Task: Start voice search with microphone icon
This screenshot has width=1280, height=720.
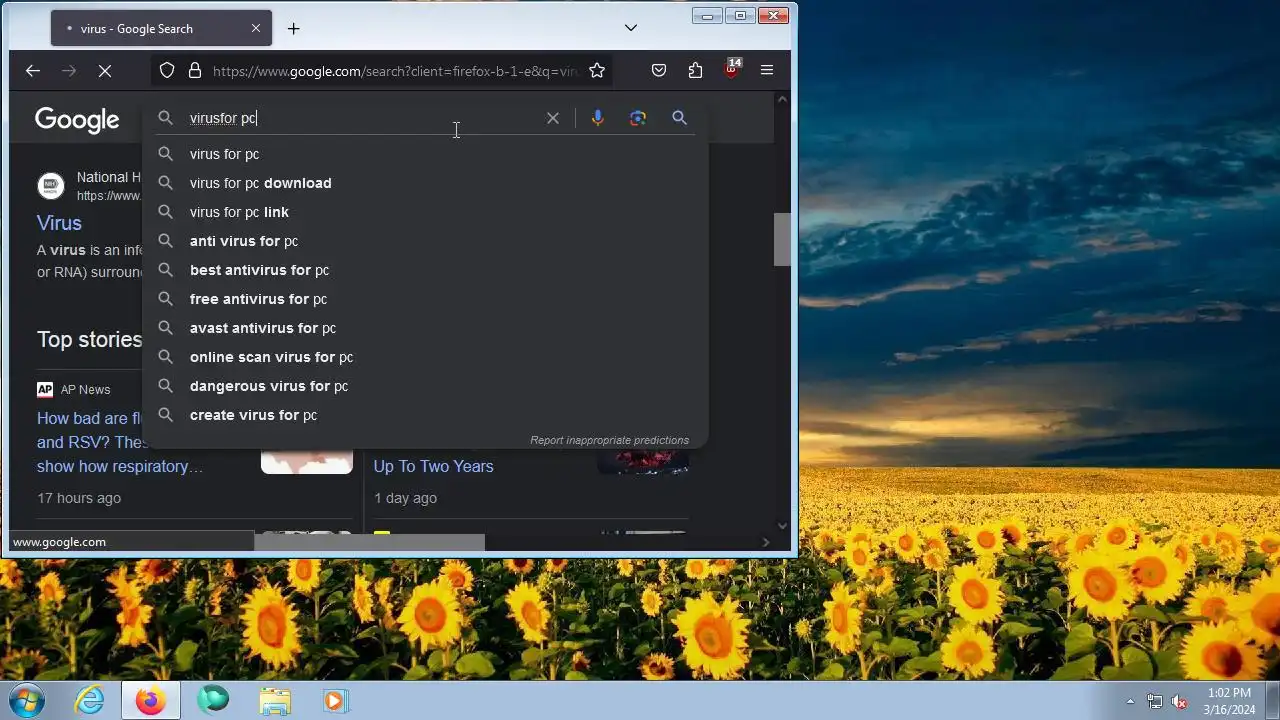Action: pos(597,118)
